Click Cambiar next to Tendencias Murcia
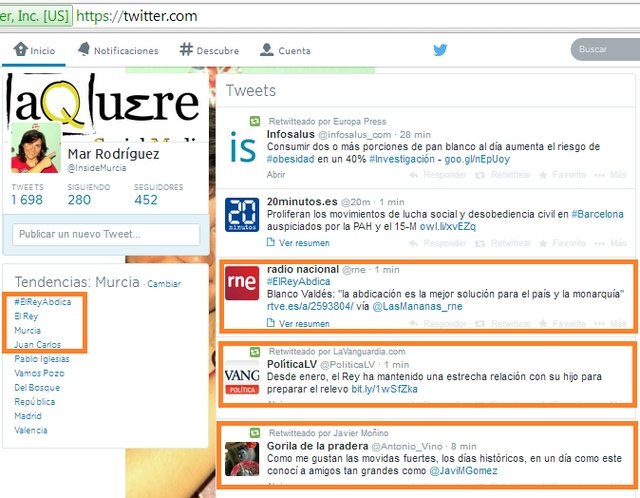Screen dimensions: 640x498 coord(164,284)
